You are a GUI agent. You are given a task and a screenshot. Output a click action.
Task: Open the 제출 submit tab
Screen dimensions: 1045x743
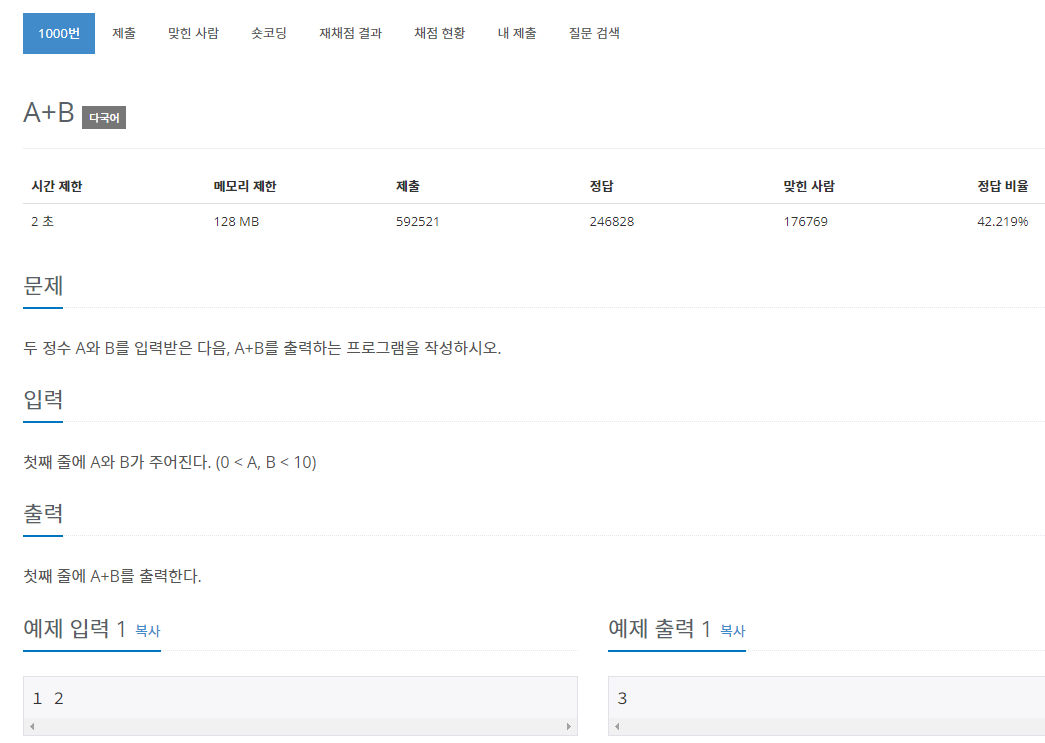coord(124,33)
